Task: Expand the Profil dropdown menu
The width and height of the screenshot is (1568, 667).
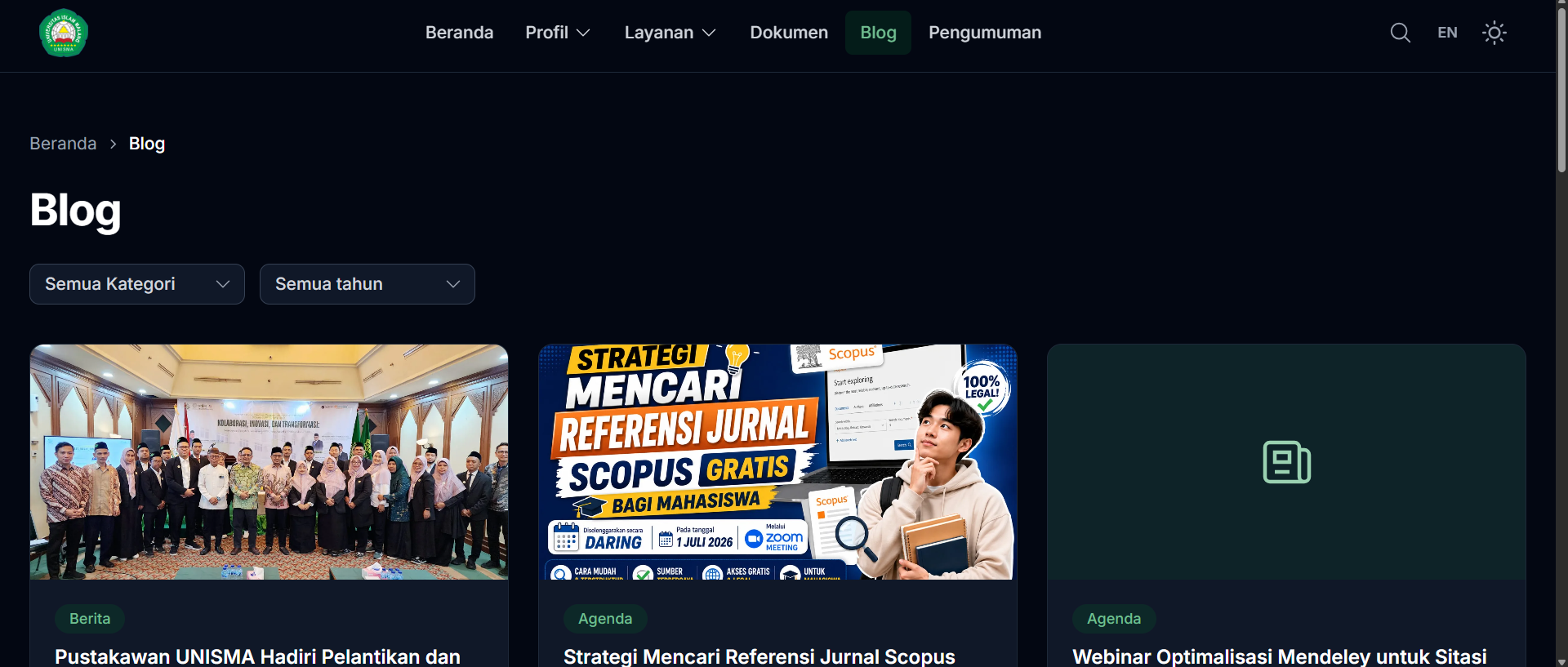Action: [558, 33]
